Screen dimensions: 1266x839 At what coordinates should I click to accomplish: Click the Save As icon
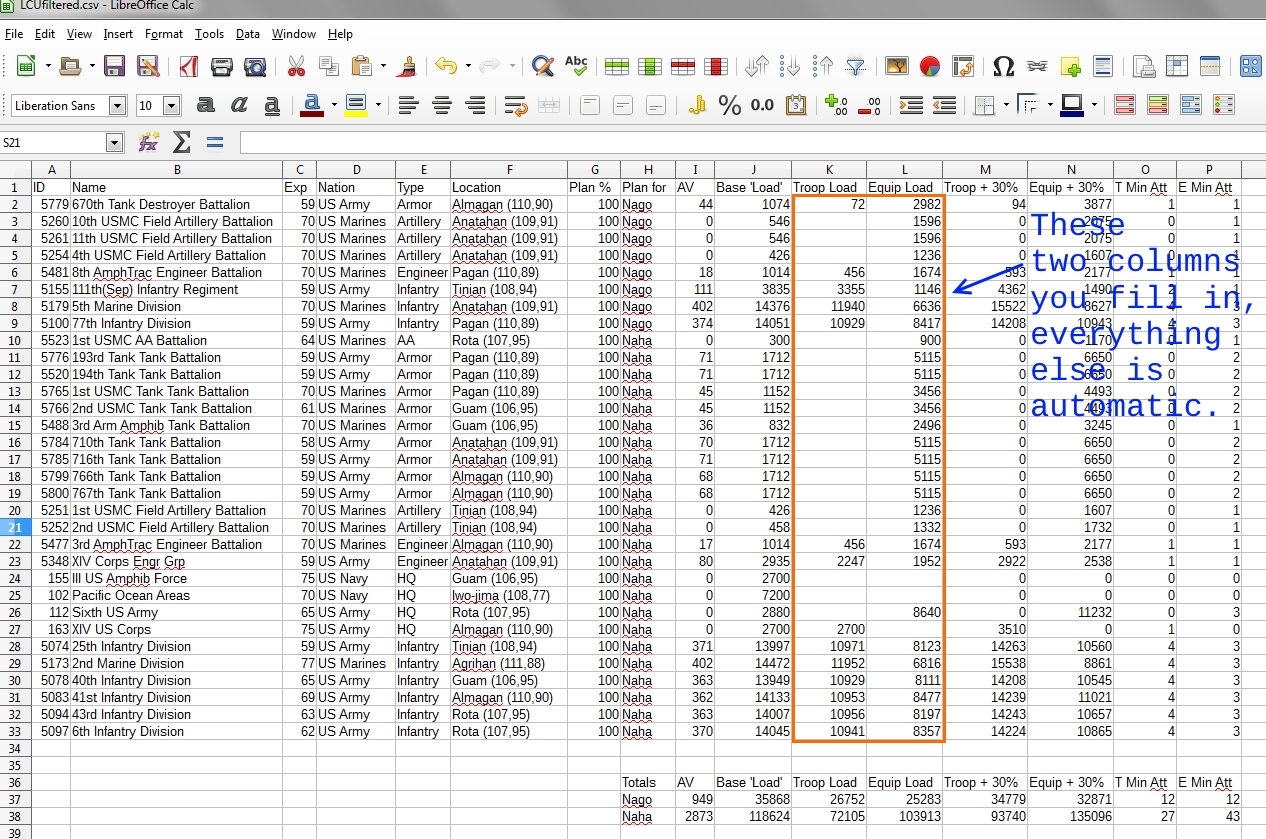point(148,67)
